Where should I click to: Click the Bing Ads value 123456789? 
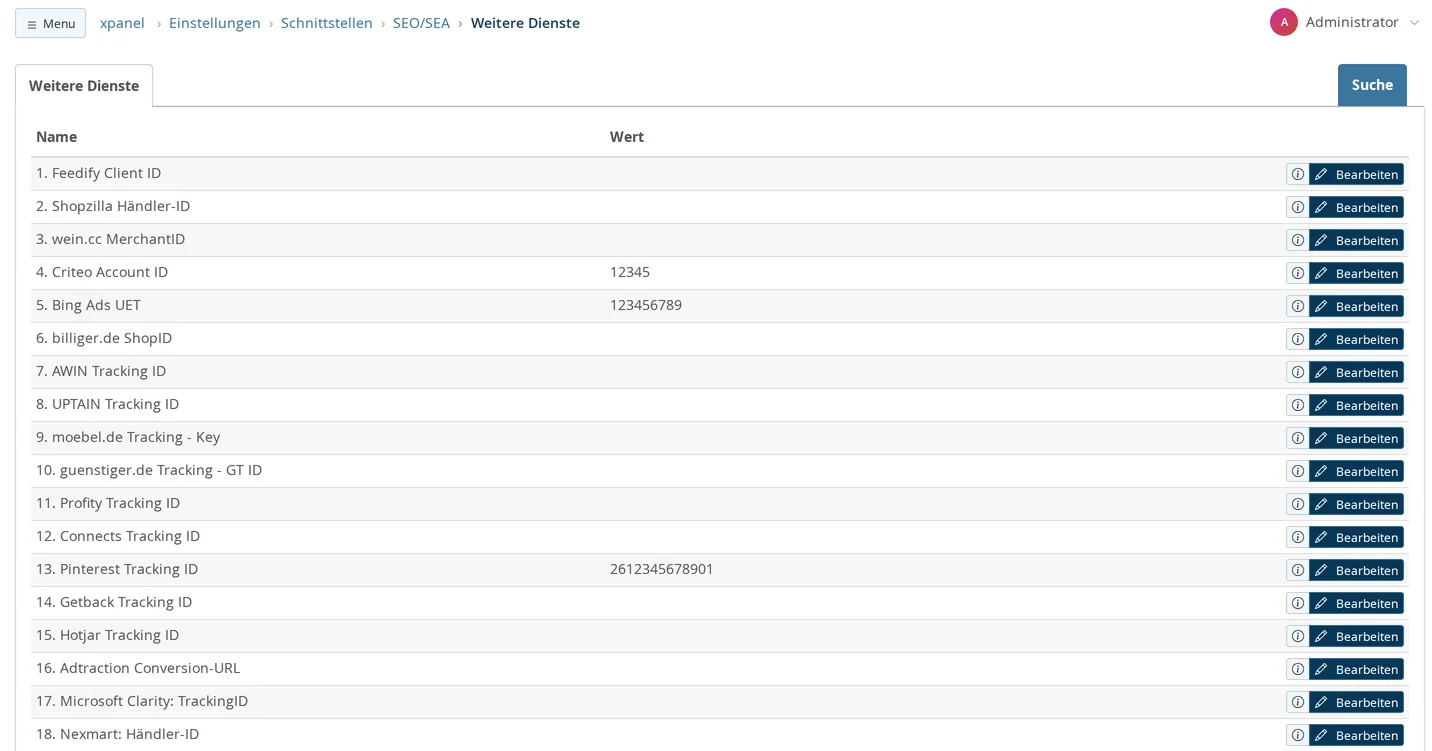point(646,305)
